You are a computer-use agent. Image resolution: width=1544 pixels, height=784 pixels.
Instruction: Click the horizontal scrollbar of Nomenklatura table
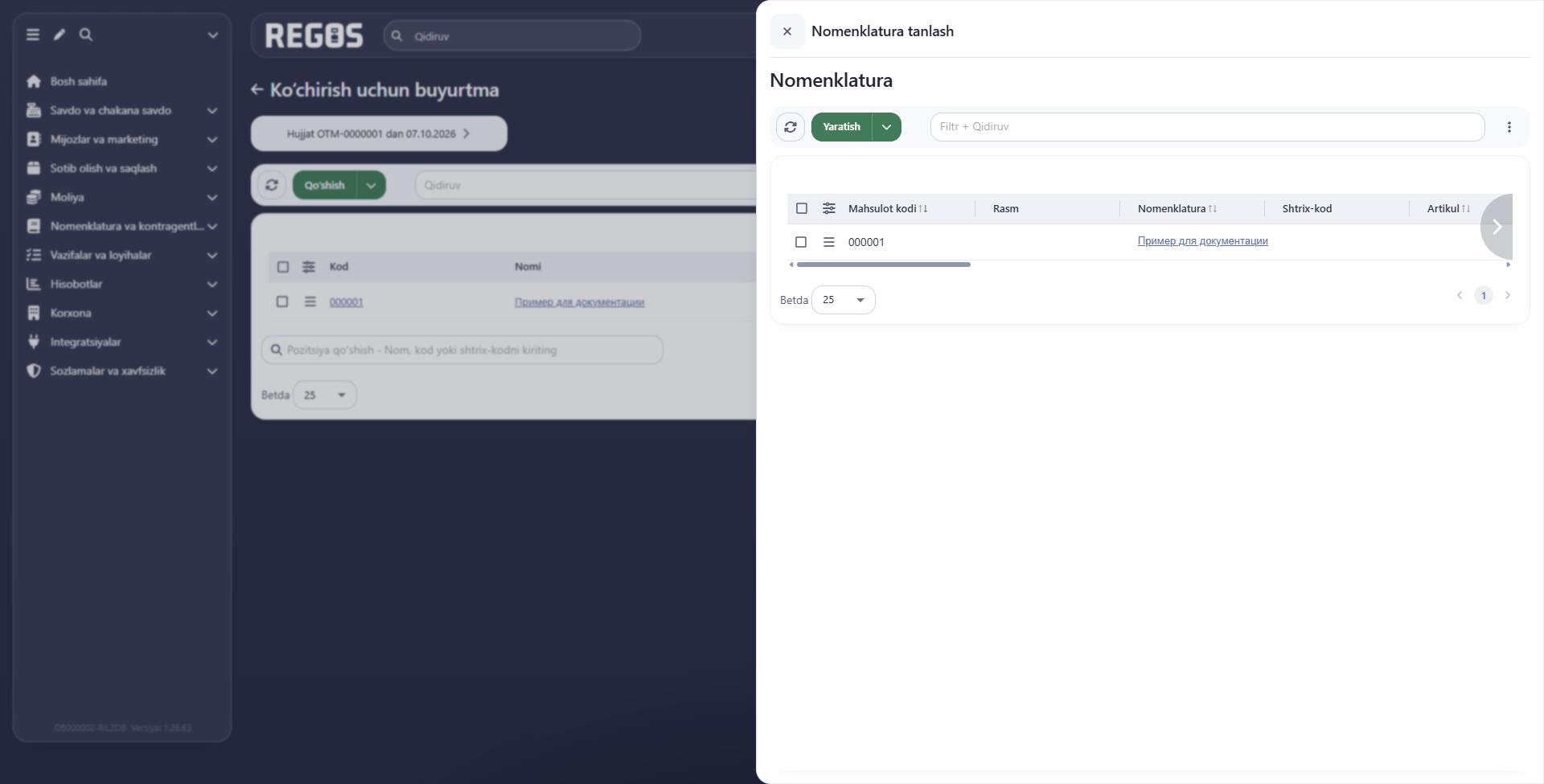click(x=883, y=265)
